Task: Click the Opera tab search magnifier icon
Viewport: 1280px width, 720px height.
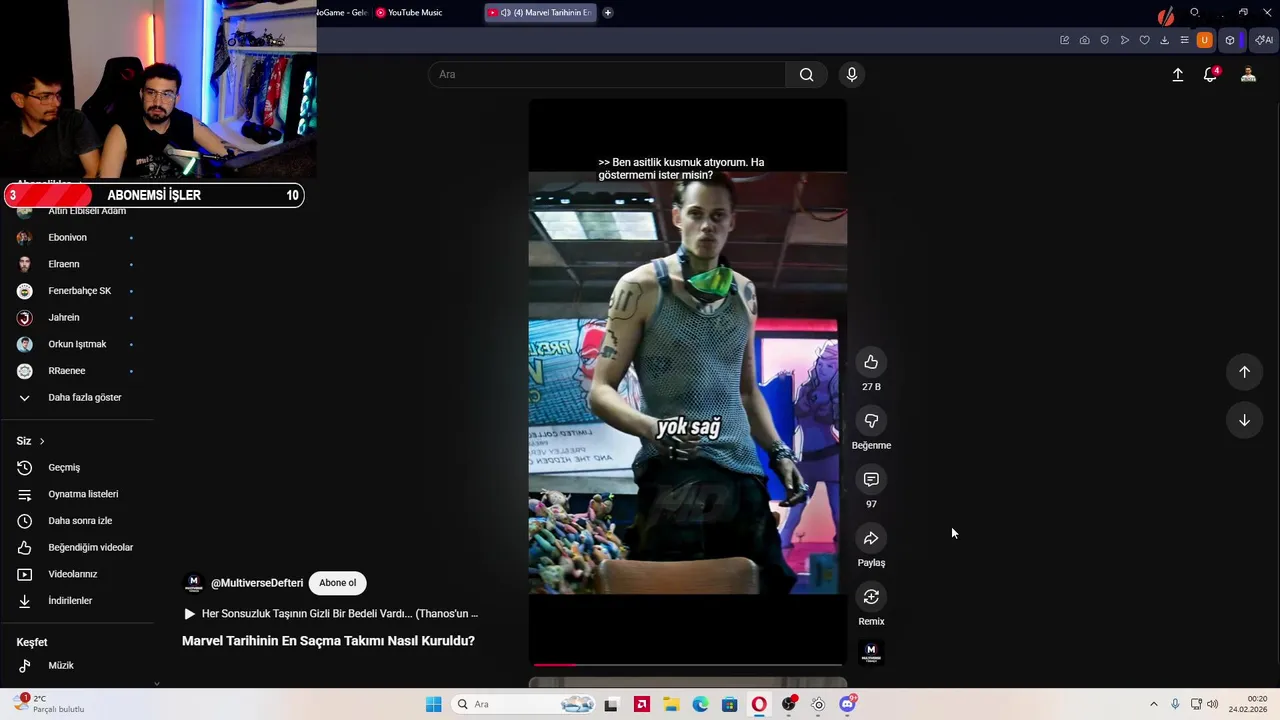Action: click(1194, 13)
